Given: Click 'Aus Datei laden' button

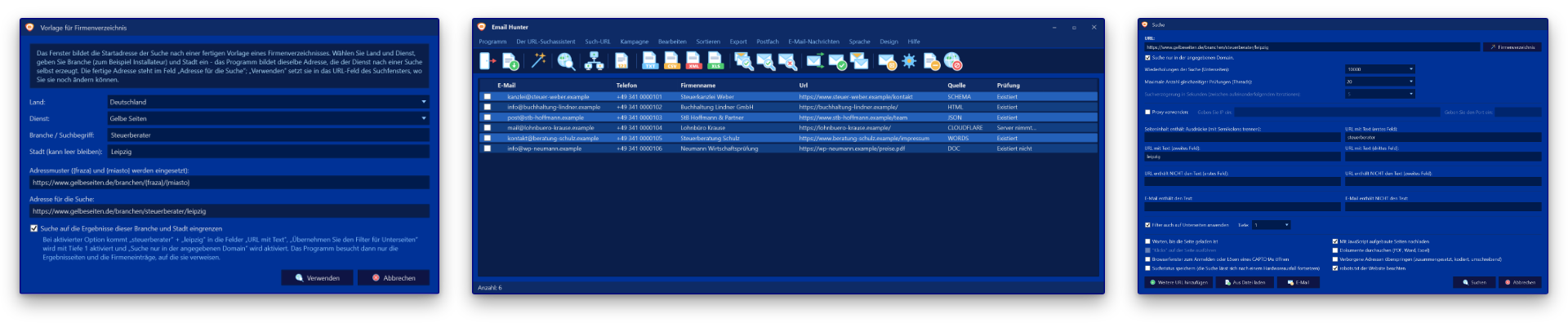Looking at the screenshot, I should pyautogui.click(x=1245, y=282).
